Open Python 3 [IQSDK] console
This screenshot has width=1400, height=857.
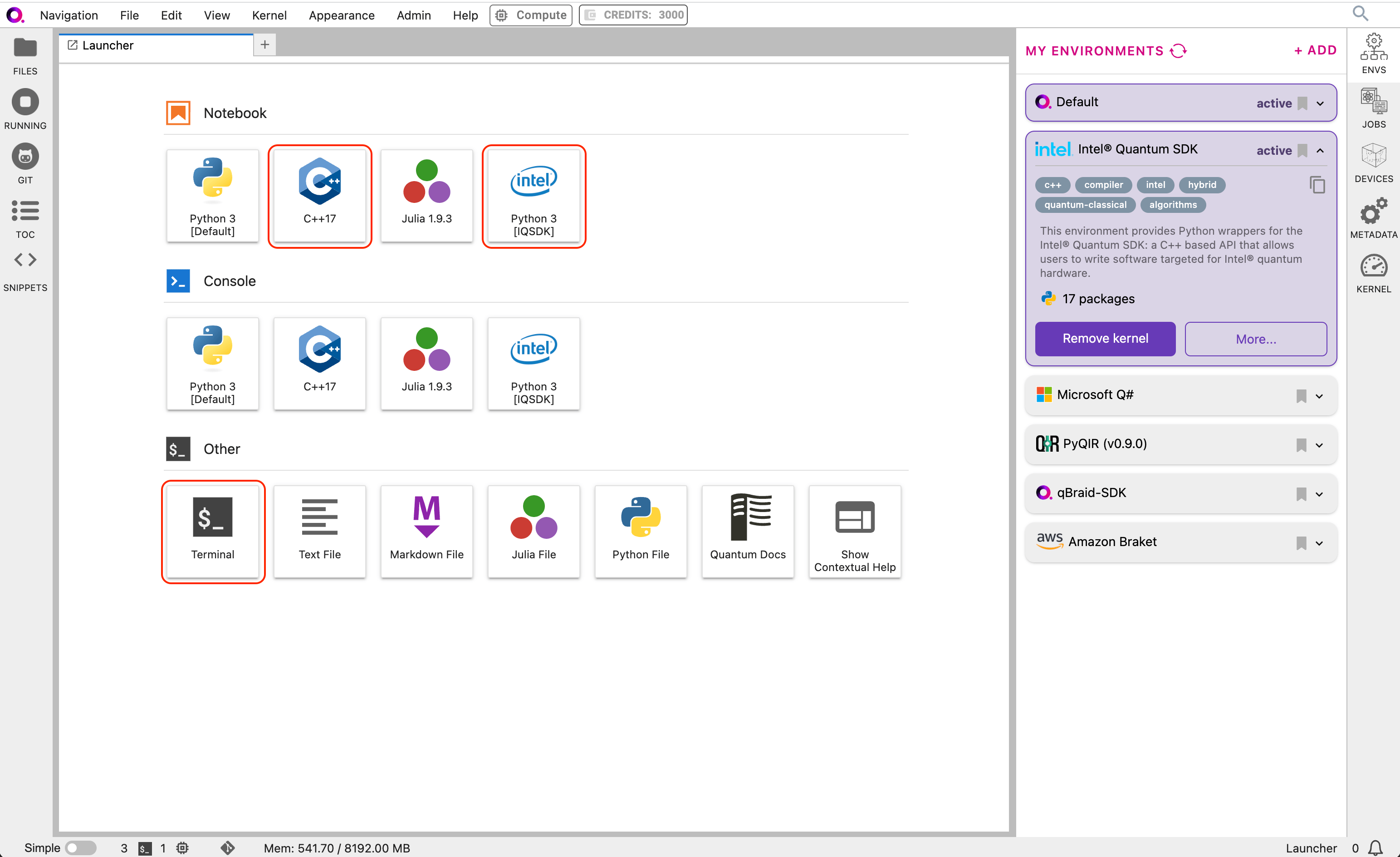(534, 364)
